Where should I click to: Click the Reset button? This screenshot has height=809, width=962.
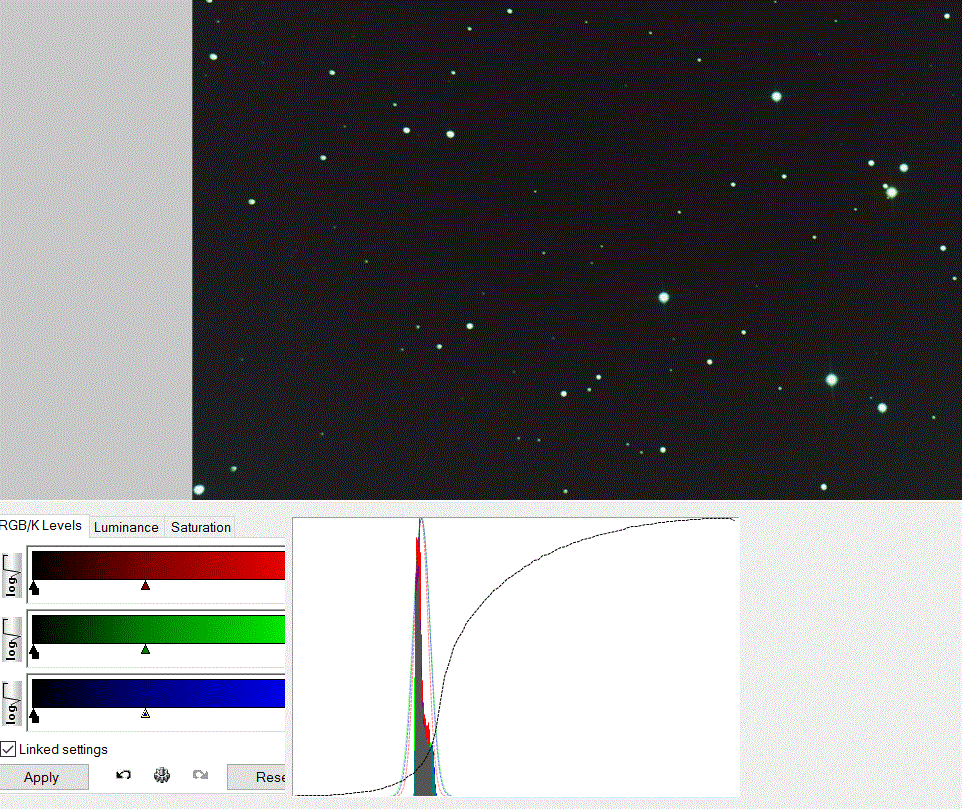[258, 777]
